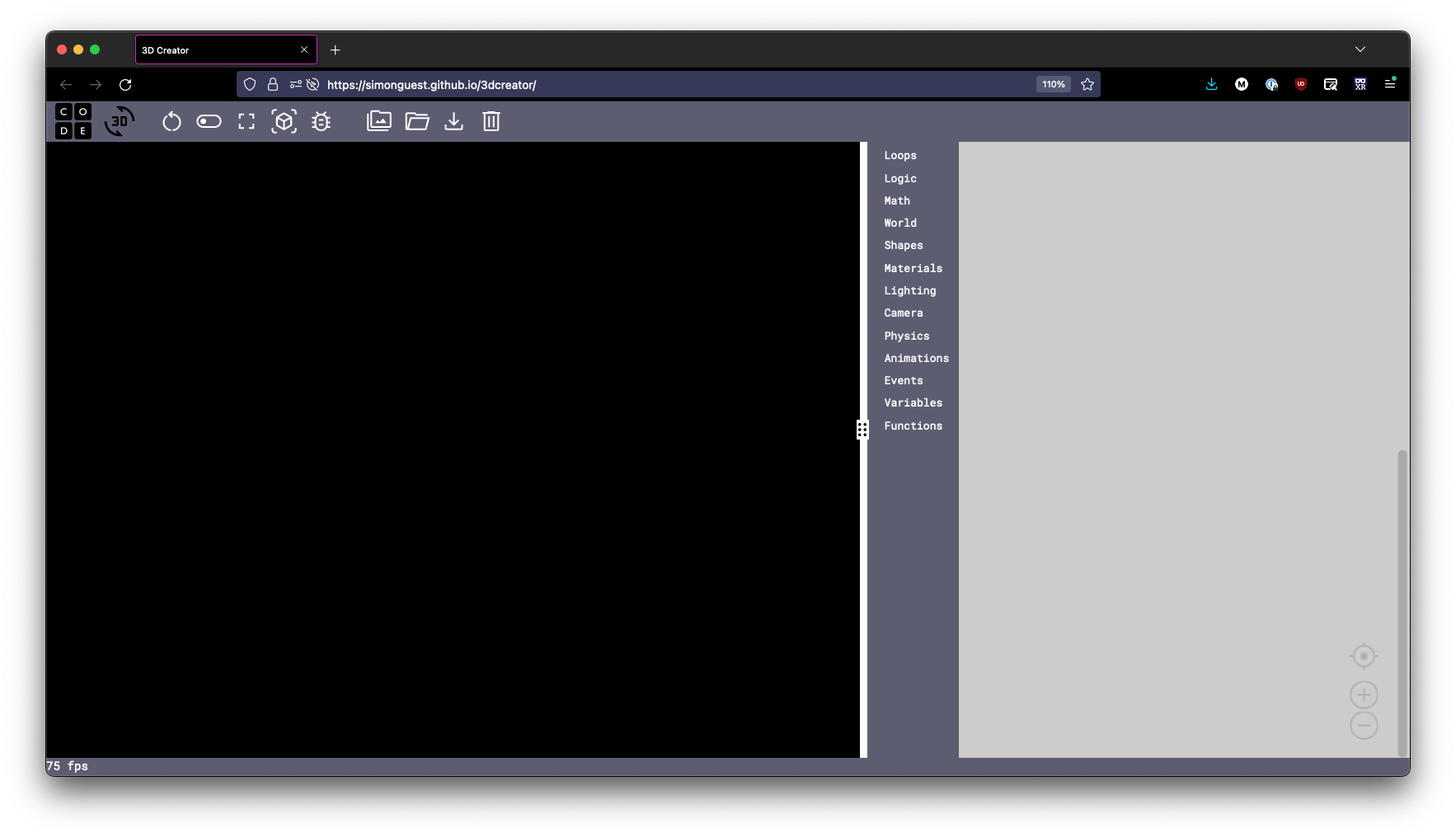
Task: Reset the scene with the circular arrow
Action: [172, 121]
